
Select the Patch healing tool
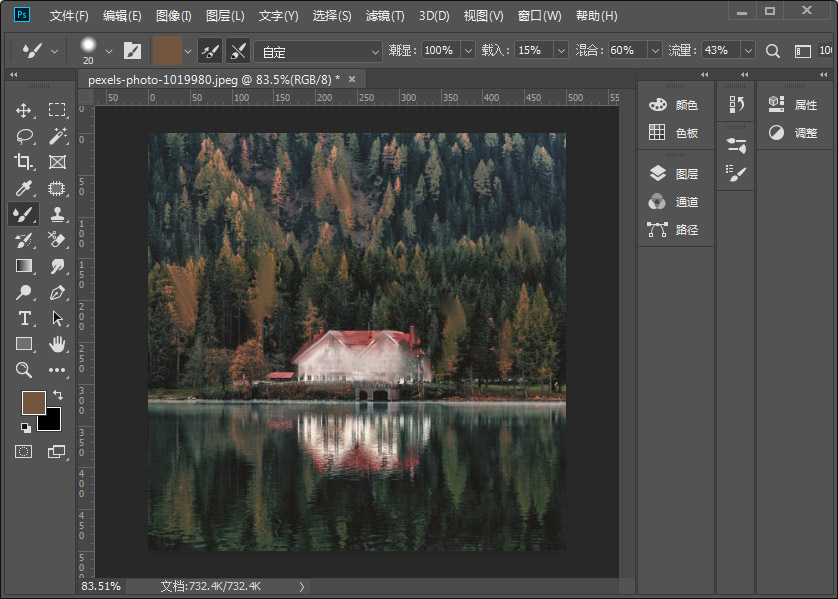click(x=57, y=188)
